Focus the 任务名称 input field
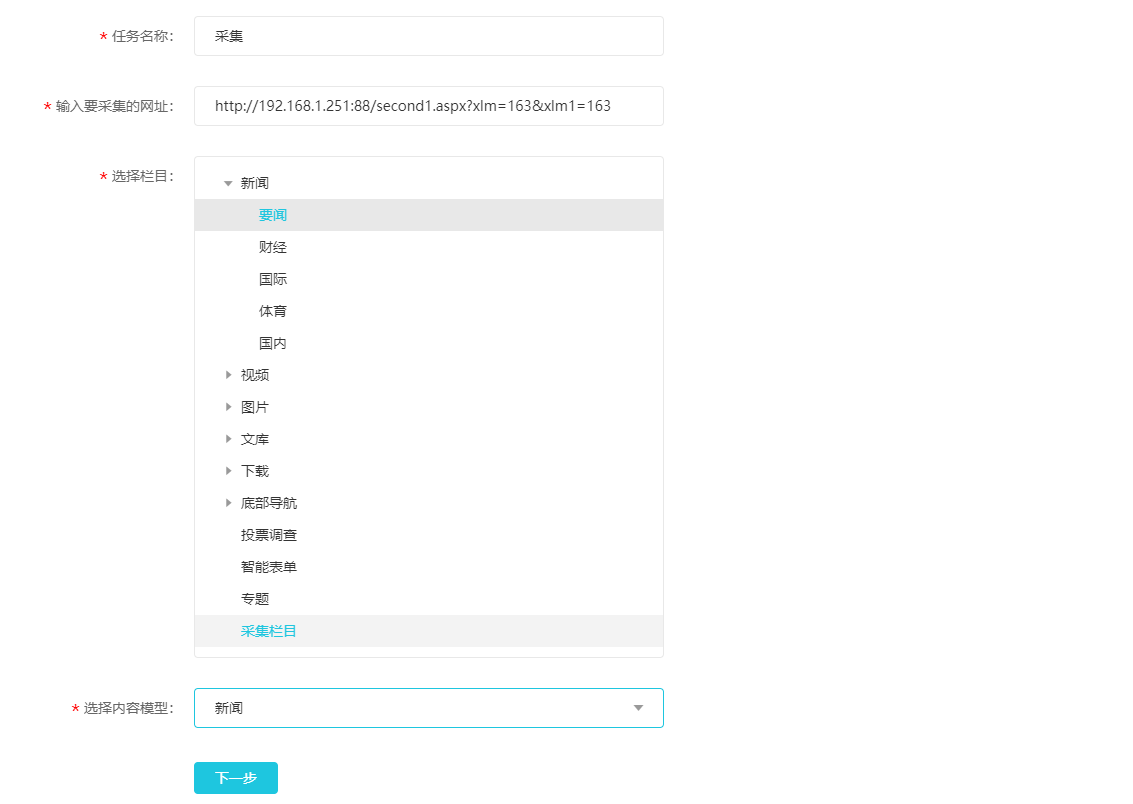This screenshot has width=1133, height=804. coord(428,36)
